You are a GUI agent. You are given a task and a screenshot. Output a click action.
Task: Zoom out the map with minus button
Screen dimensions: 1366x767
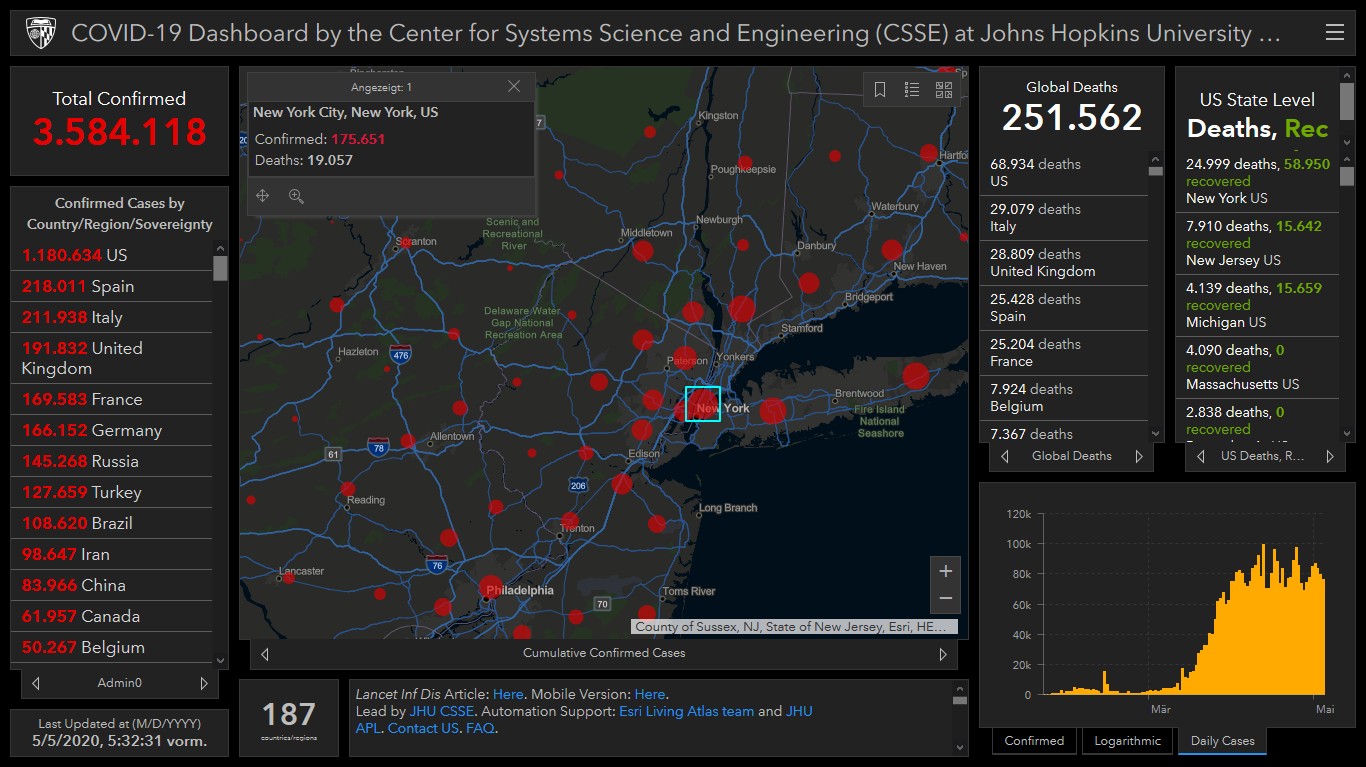pos(946,599)
